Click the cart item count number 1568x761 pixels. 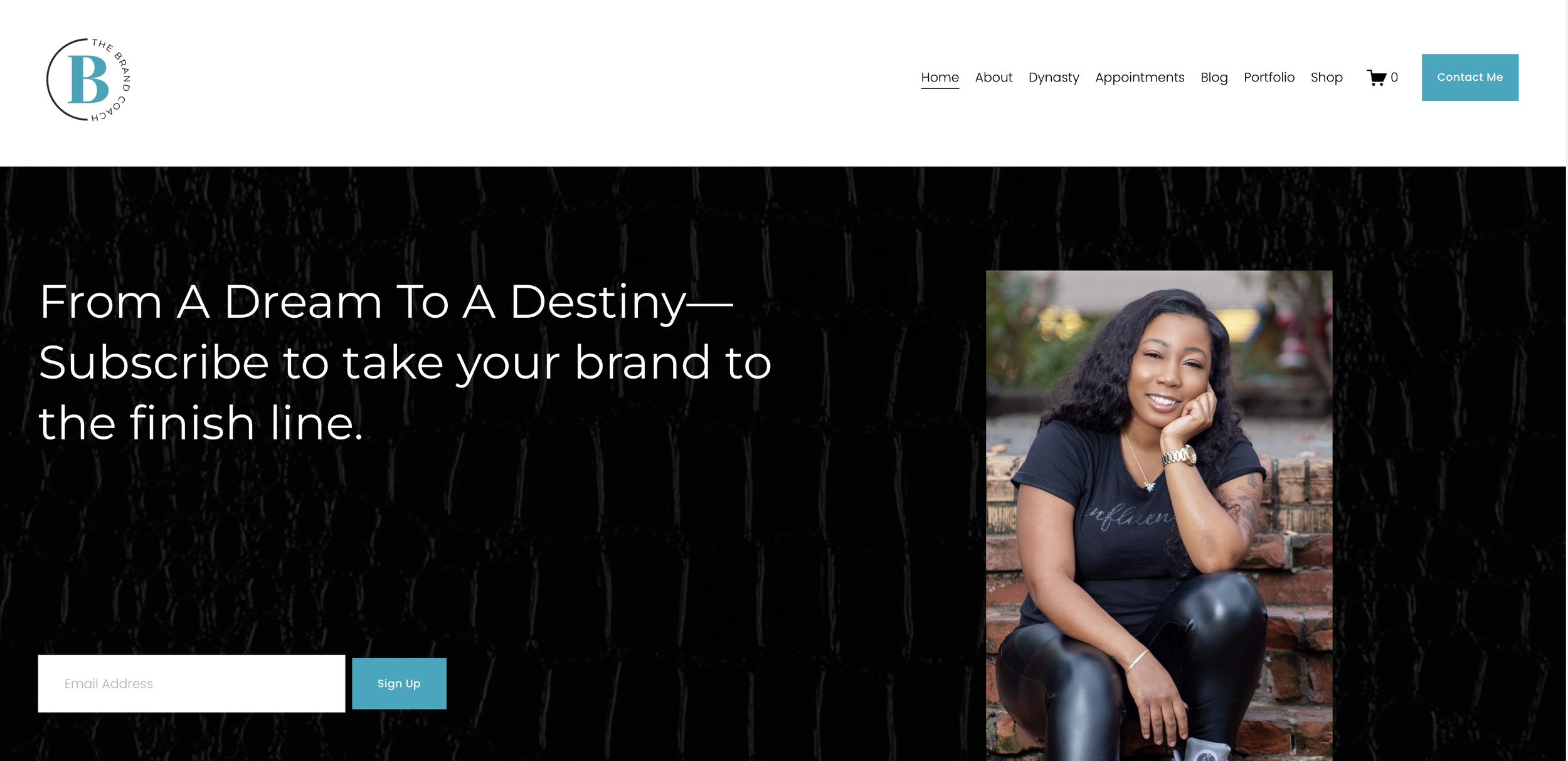1394,77
